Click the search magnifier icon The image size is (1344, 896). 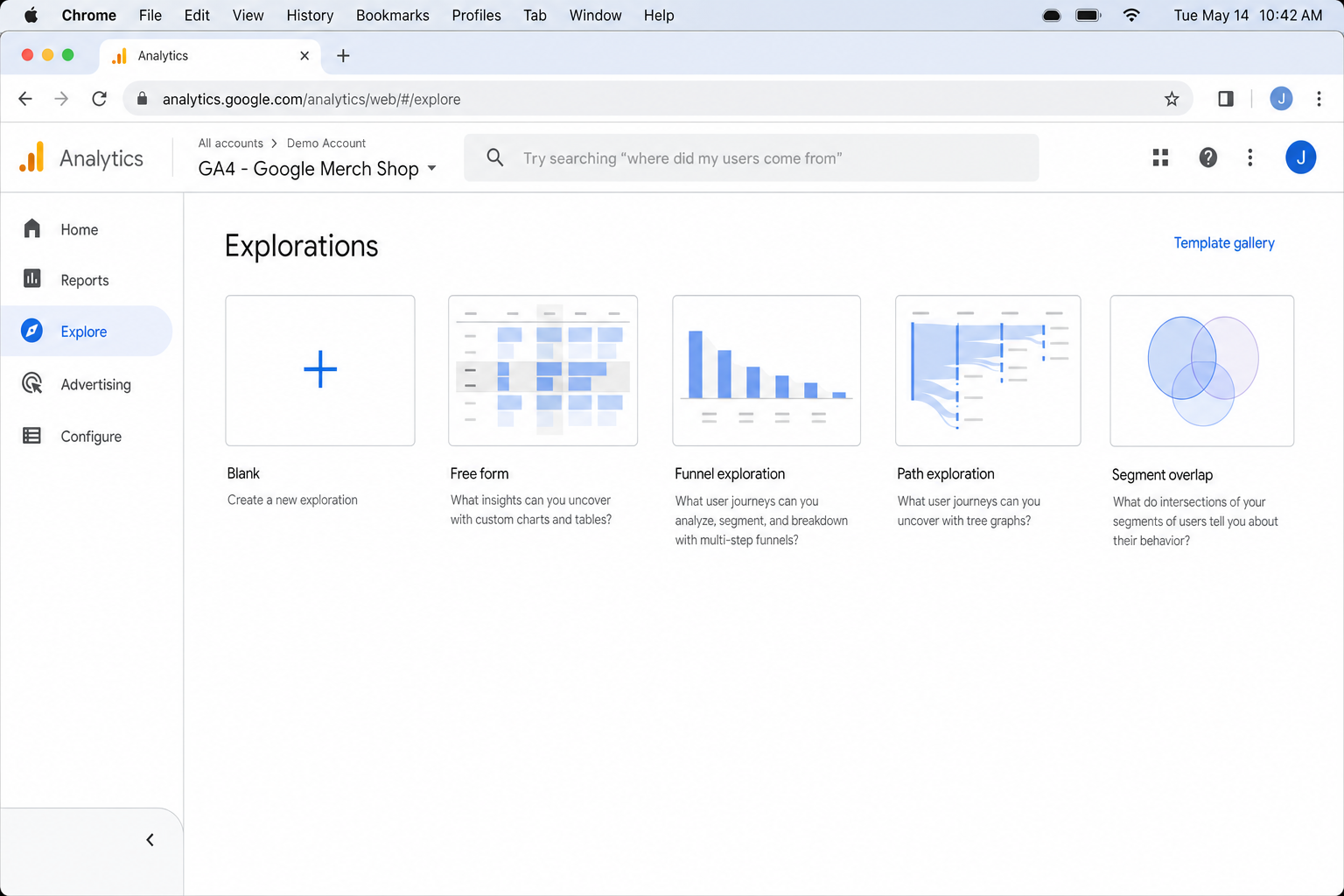click(x=495, y=157)
